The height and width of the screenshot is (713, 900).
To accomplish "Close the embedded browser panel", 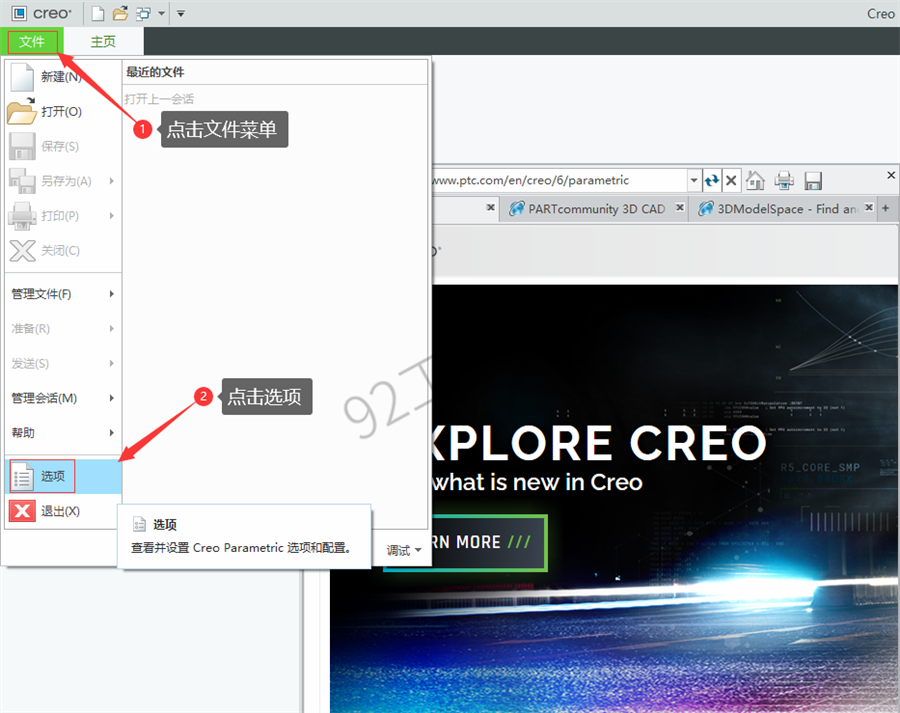I will (x=891, y=175).
